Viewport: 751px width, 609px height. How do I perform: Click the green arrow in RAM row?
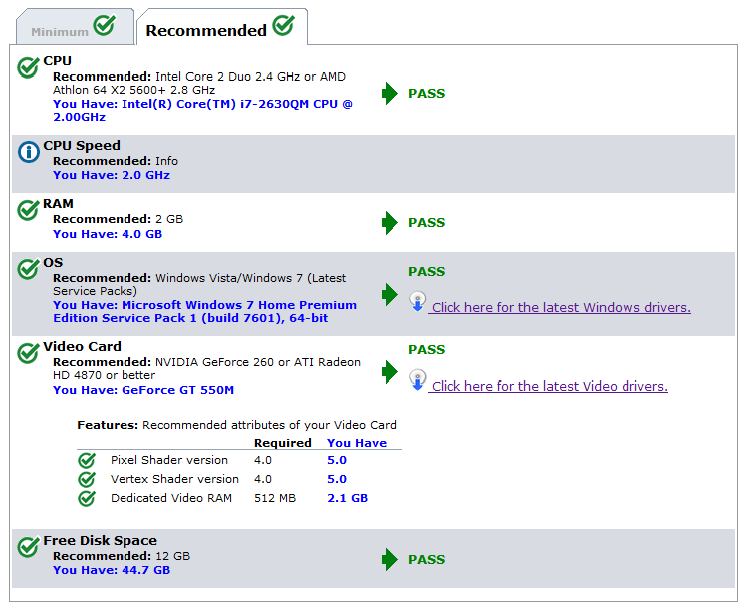(390, 223)
